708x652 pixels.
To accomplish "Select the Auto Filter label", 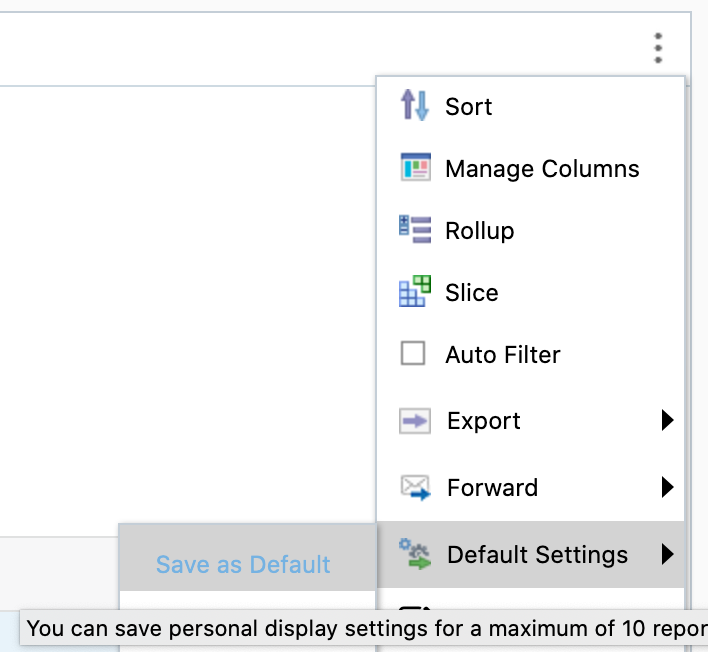I will click(x=503, y=355).
